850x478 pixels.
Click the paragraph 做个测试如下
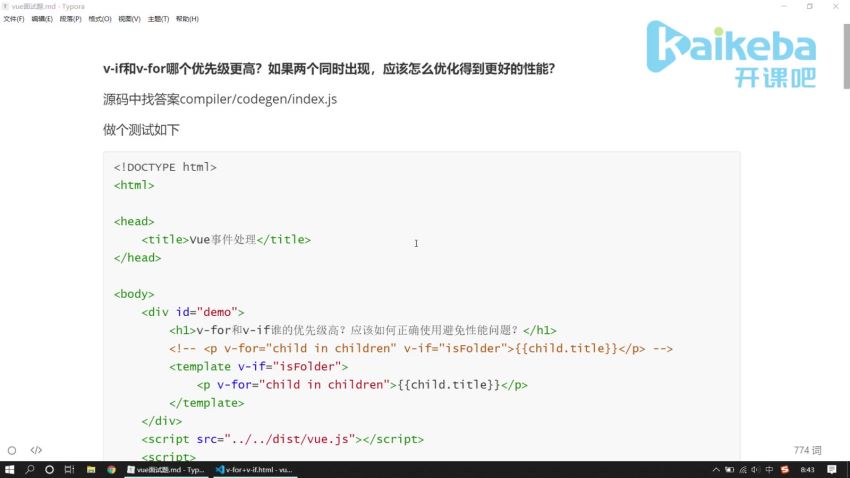click(x=141, y=130)
